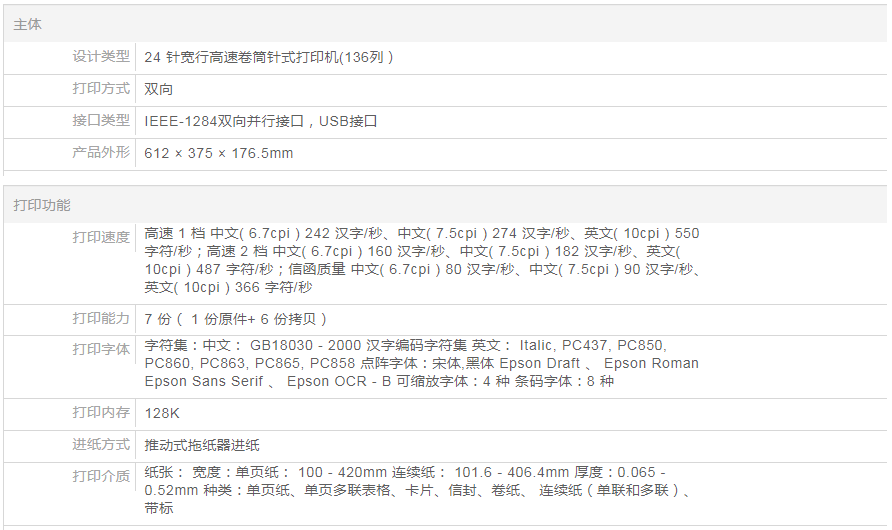Select the IEEE-1284双向并行接口 value text
The image size is (892, 530).
224,121
